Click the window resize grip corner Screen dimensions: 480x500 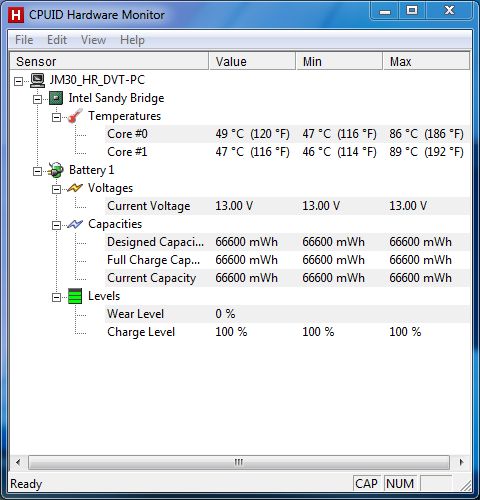pos(465,486)
